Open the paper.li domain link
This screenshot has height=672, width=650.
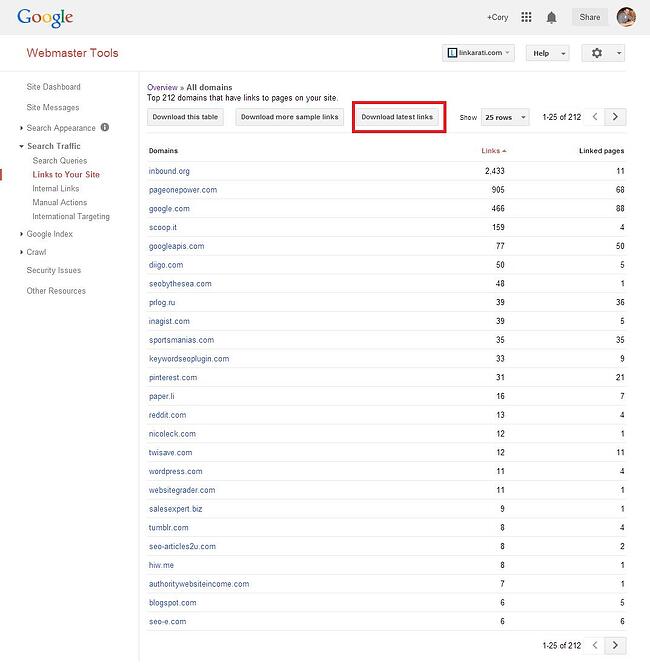click(162, 396)
